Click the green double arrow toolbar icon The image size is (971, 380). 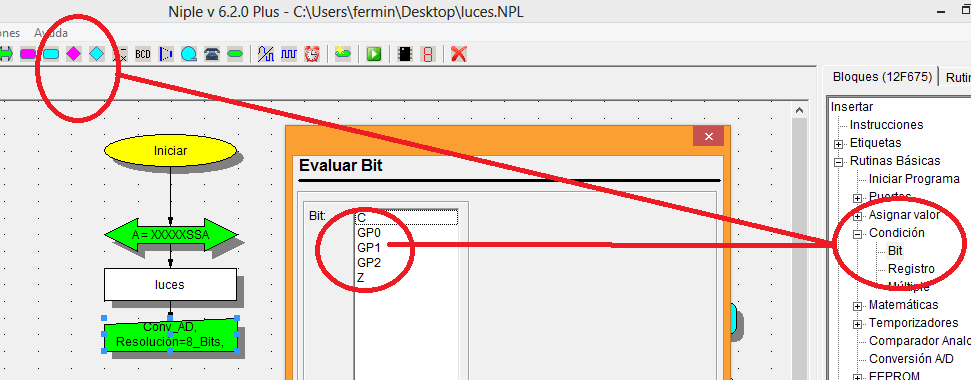click(x=6, y=54)
